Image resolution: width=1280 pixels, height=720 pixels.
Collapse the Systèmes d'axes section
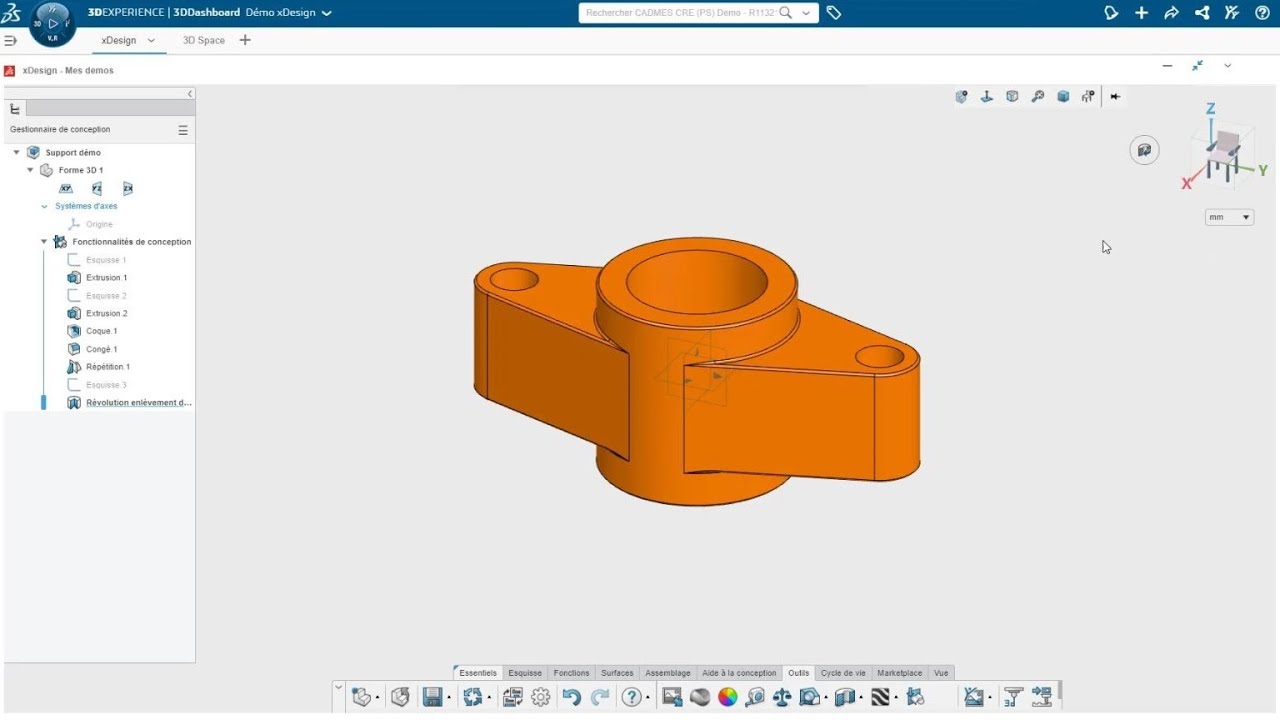point(44,206)
